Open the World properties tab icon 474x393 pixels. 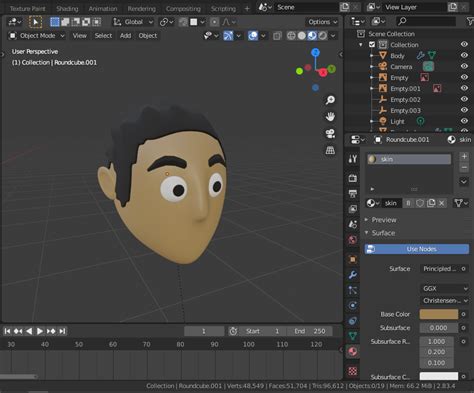(x=353, y=240)
